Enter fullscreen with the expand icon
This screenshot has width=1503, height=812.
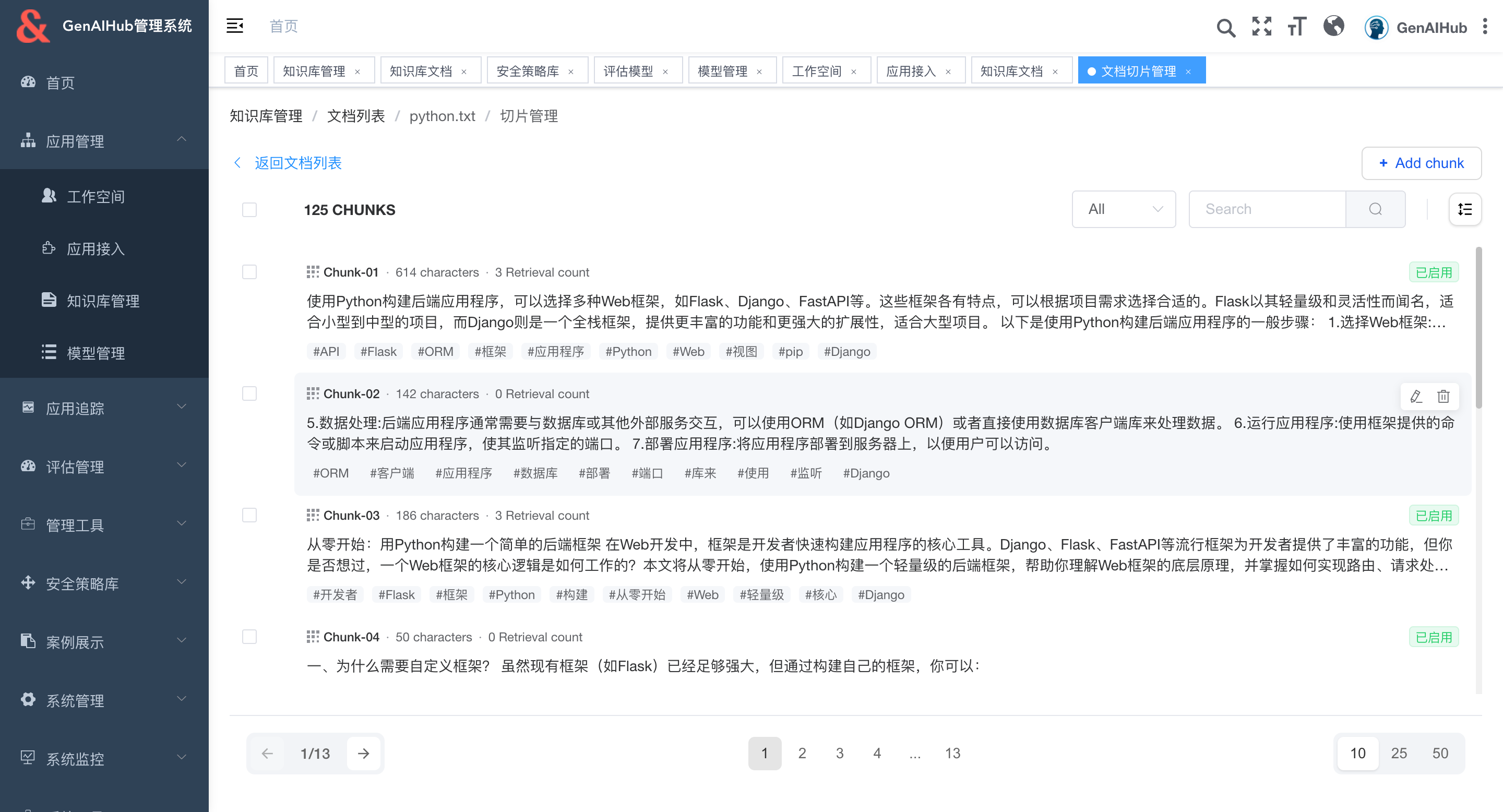click(1261, 26)
